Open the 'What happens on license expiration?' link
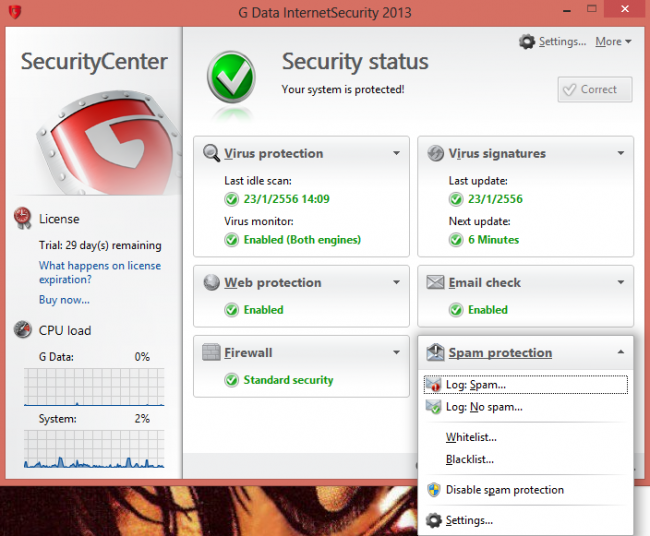The height and width of the screenshot is (536, 650). (x=99, y=273)
